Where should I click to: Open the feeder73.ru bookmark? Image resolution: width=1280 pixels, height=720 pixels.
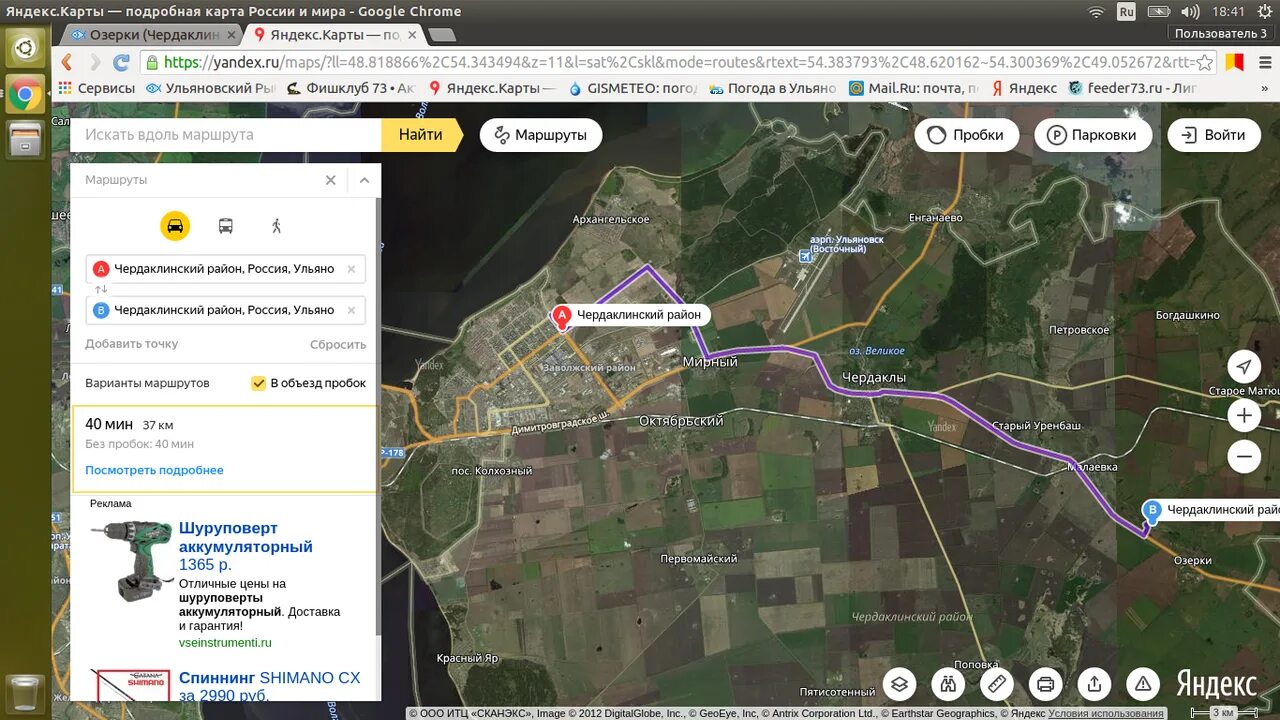pyautogui.click(x=1132, y=88)
